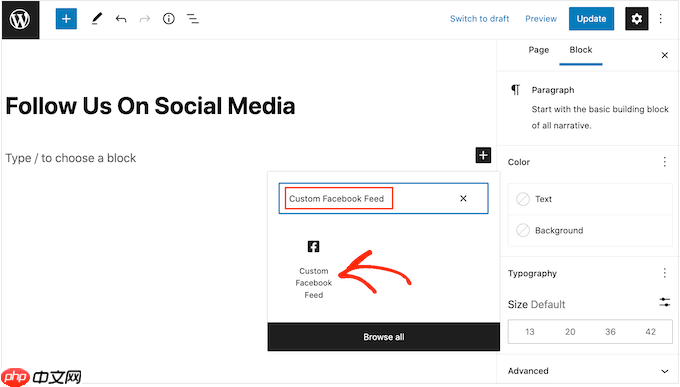Image resolution: width=680 pixels, height=387 pixels.
Task: Click the Update button
Action: tap(591, 19)
